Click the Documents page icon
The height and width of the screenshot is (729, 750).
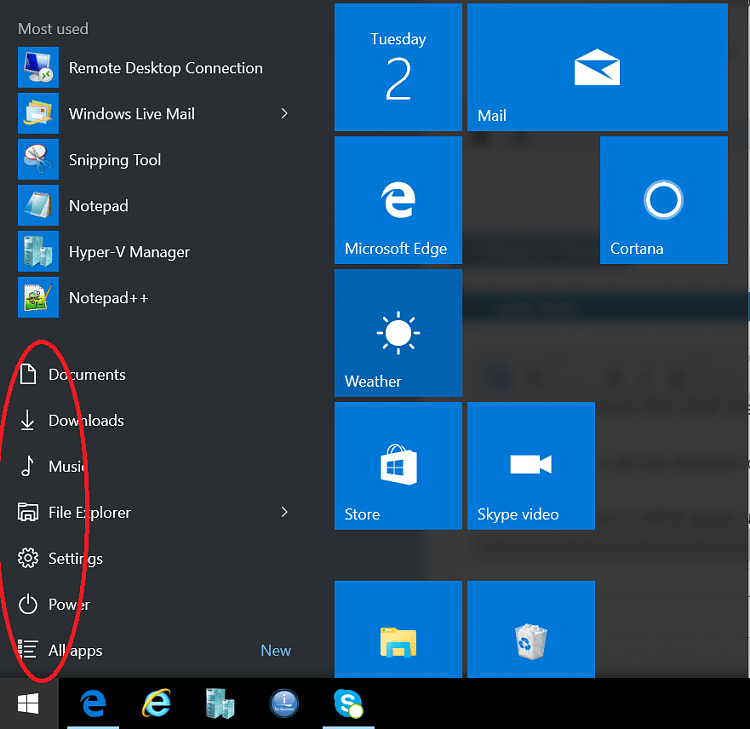tap(28, 374)
